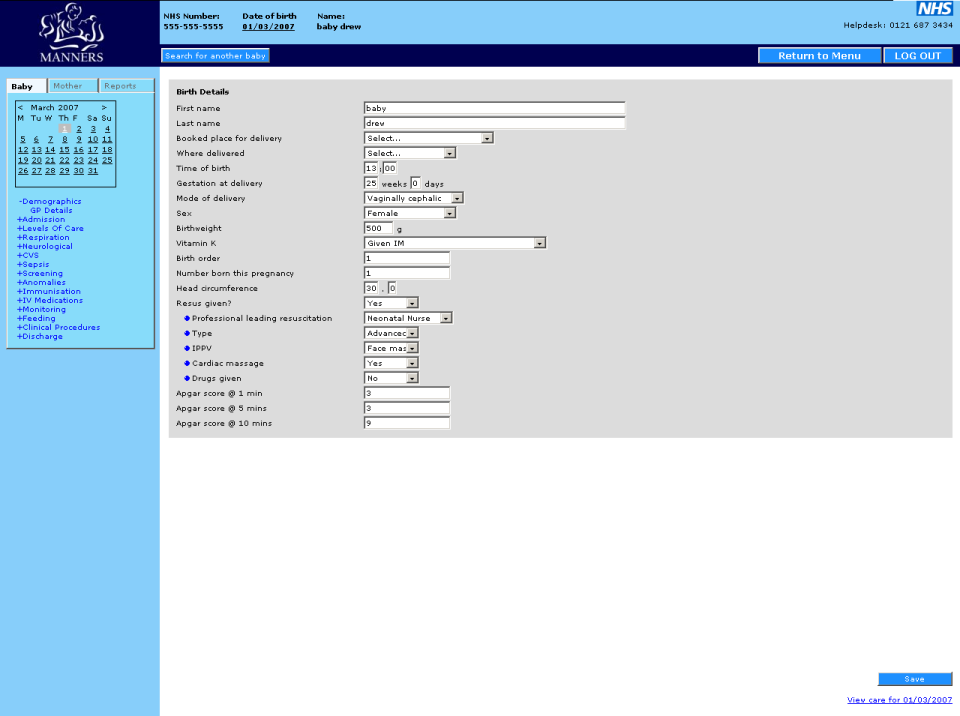960x716 pixels.
Task: Open Booked place for delivery dropdown
Action: tap(429, 138)
